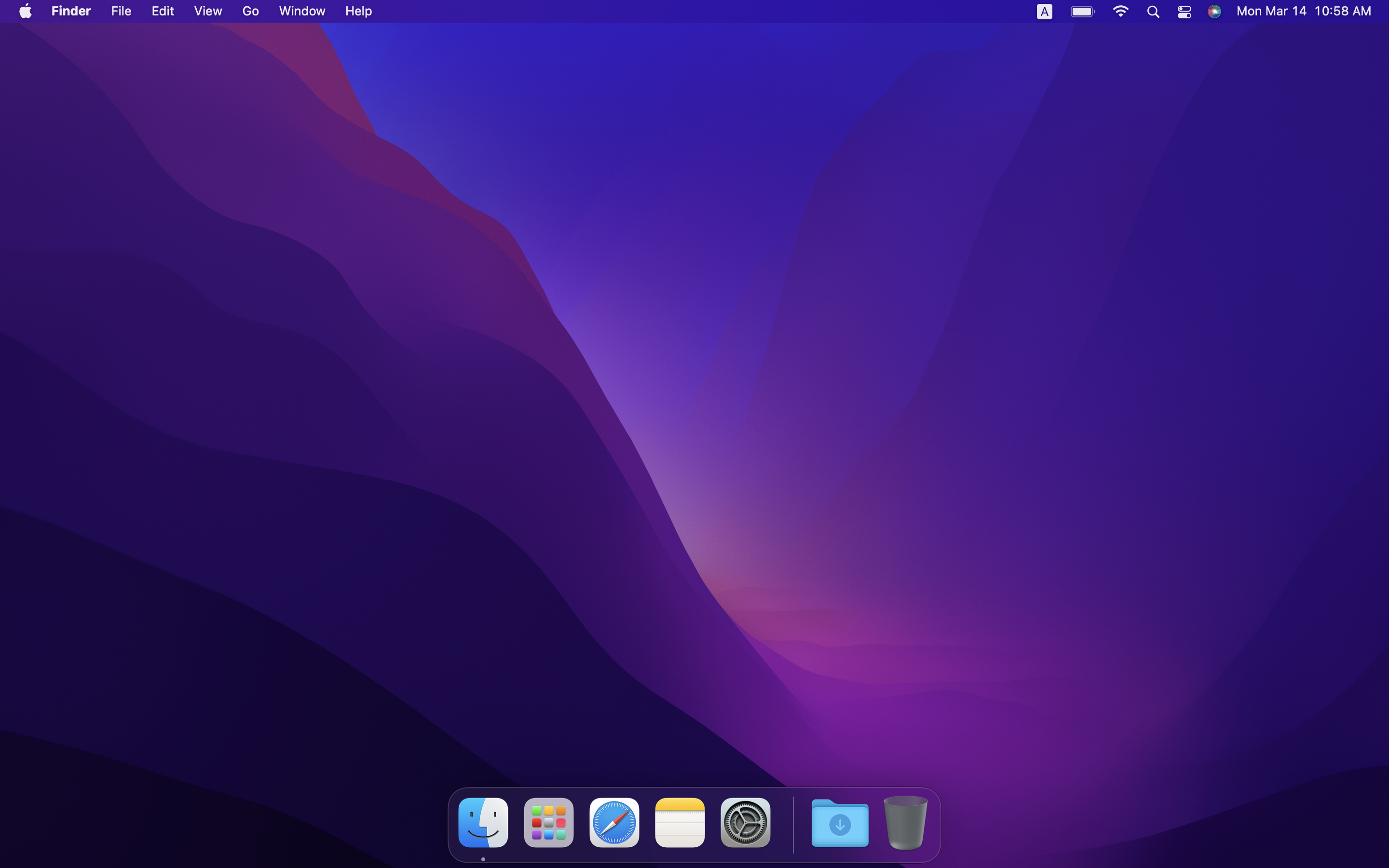Open the Wi-Fi status menu
Viewport: 1389px width, 868px height.
1120,12
